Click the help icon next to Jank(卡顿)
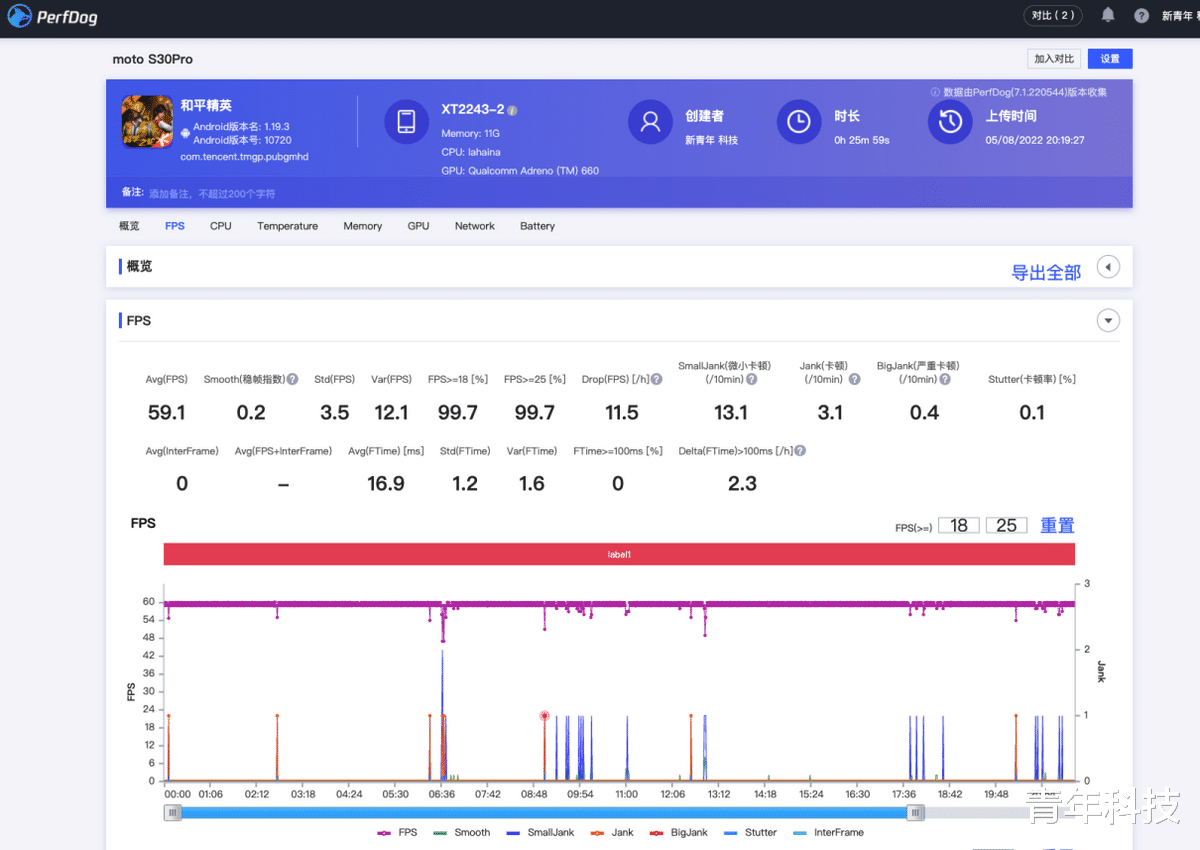The height and width of the screenshot is (850, 1200). coord(854,379)
